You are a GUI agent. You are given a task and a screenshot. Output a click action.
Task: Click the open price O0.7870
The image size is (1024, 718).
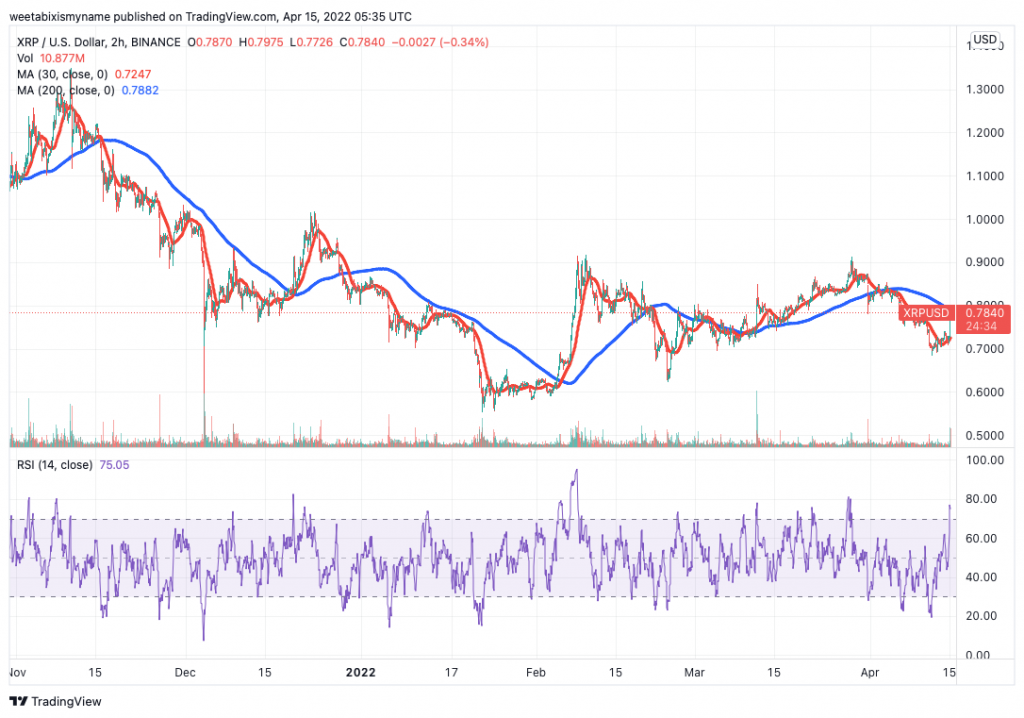click(x=210, y=42)
